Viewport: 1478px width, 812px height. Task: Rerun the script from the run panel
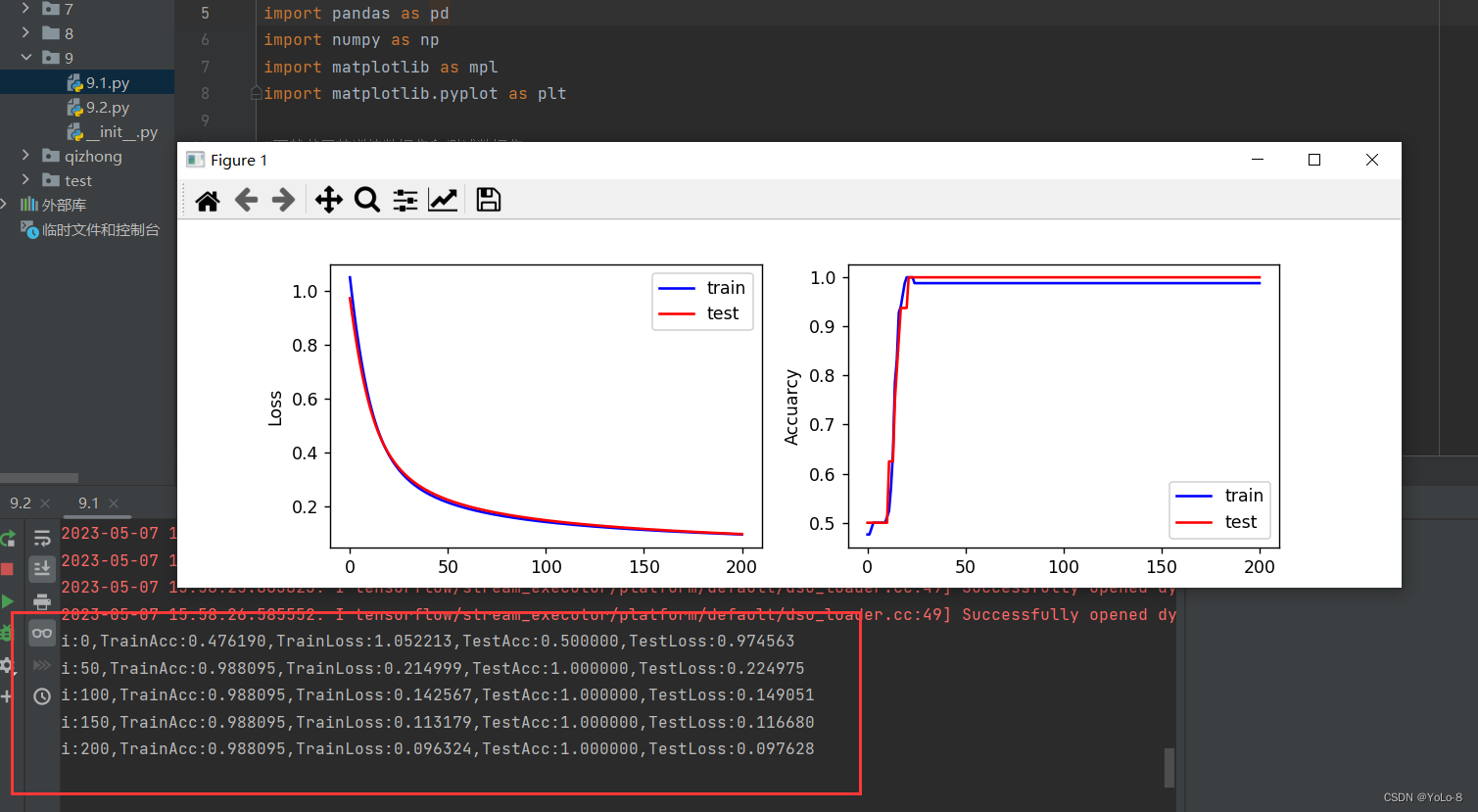(x=8, y=538)
